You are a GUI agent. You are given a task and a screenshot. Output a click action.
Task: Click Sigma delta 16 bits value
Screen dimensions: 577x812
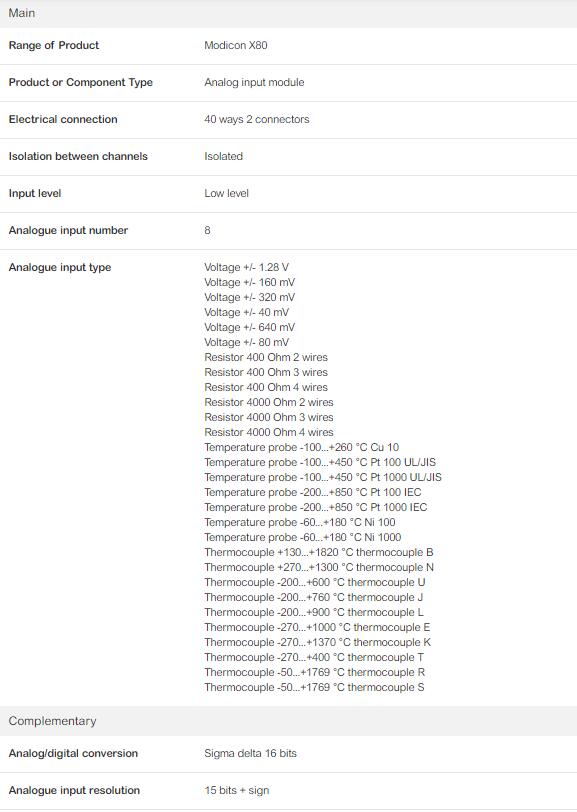coord(250,753)
